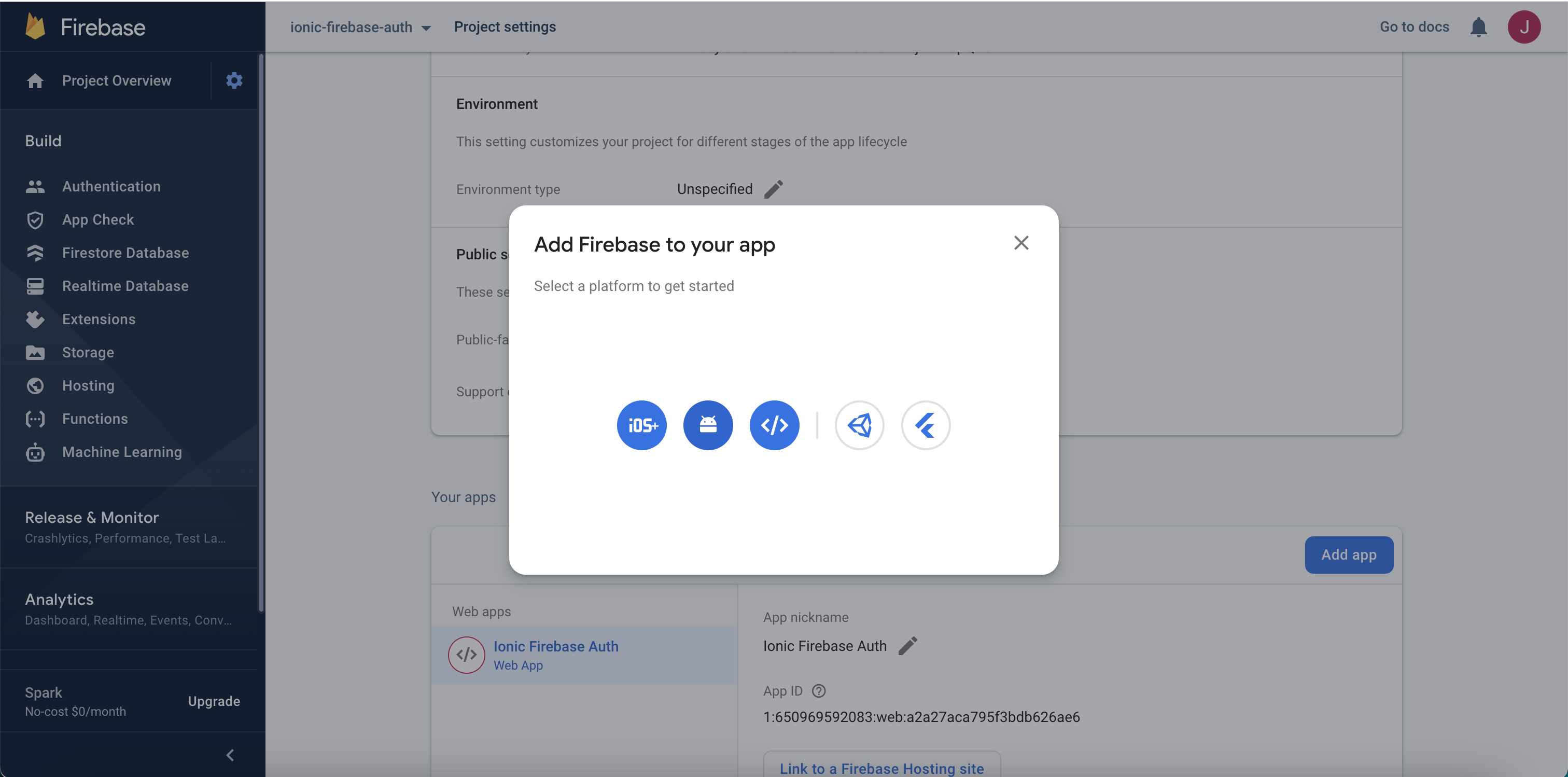Image resolution: width=1568 pixels, height=777 pixels.
Task: Go to Project Overview
Action: (117, 80)
